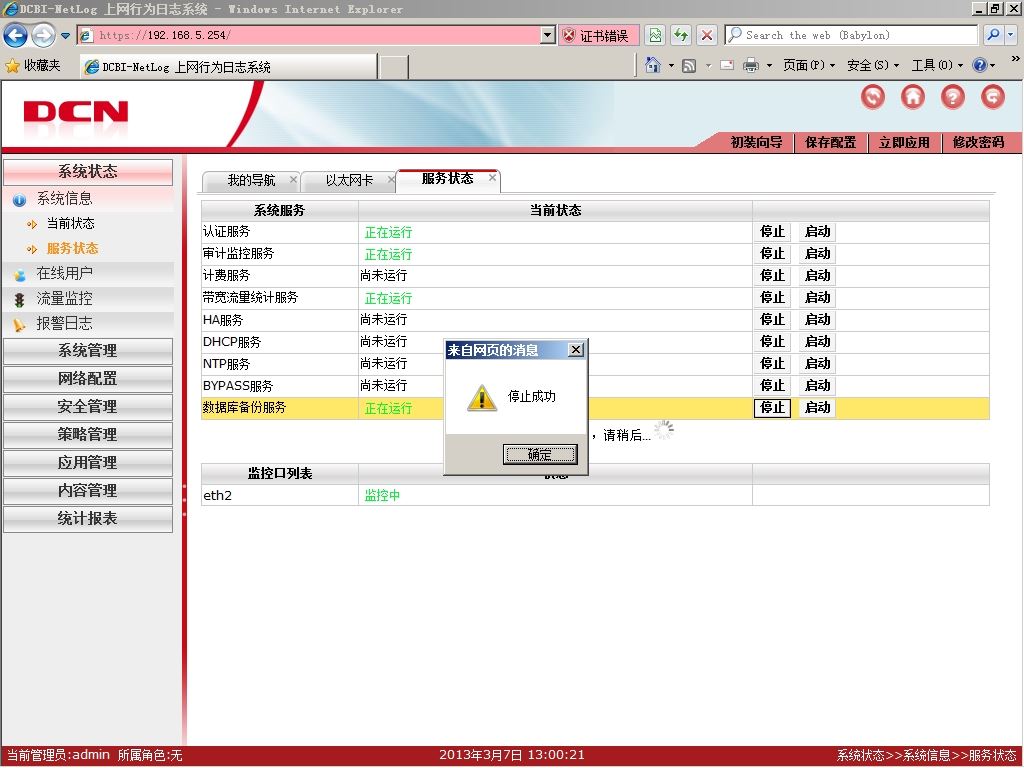Screen dimensions: 1024x768
Task: Expand the 统计报表 section
Action: (x=88, y=519)
